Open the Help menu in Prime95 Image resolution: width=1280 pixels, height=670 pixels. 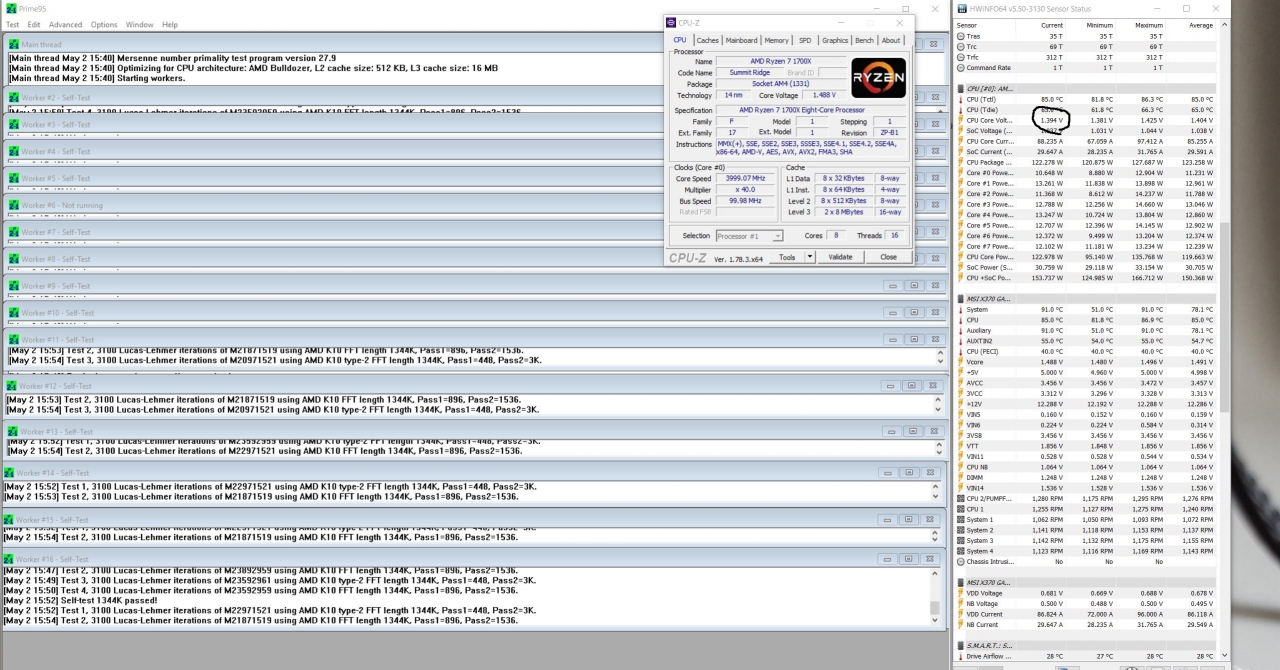[170, 24]
